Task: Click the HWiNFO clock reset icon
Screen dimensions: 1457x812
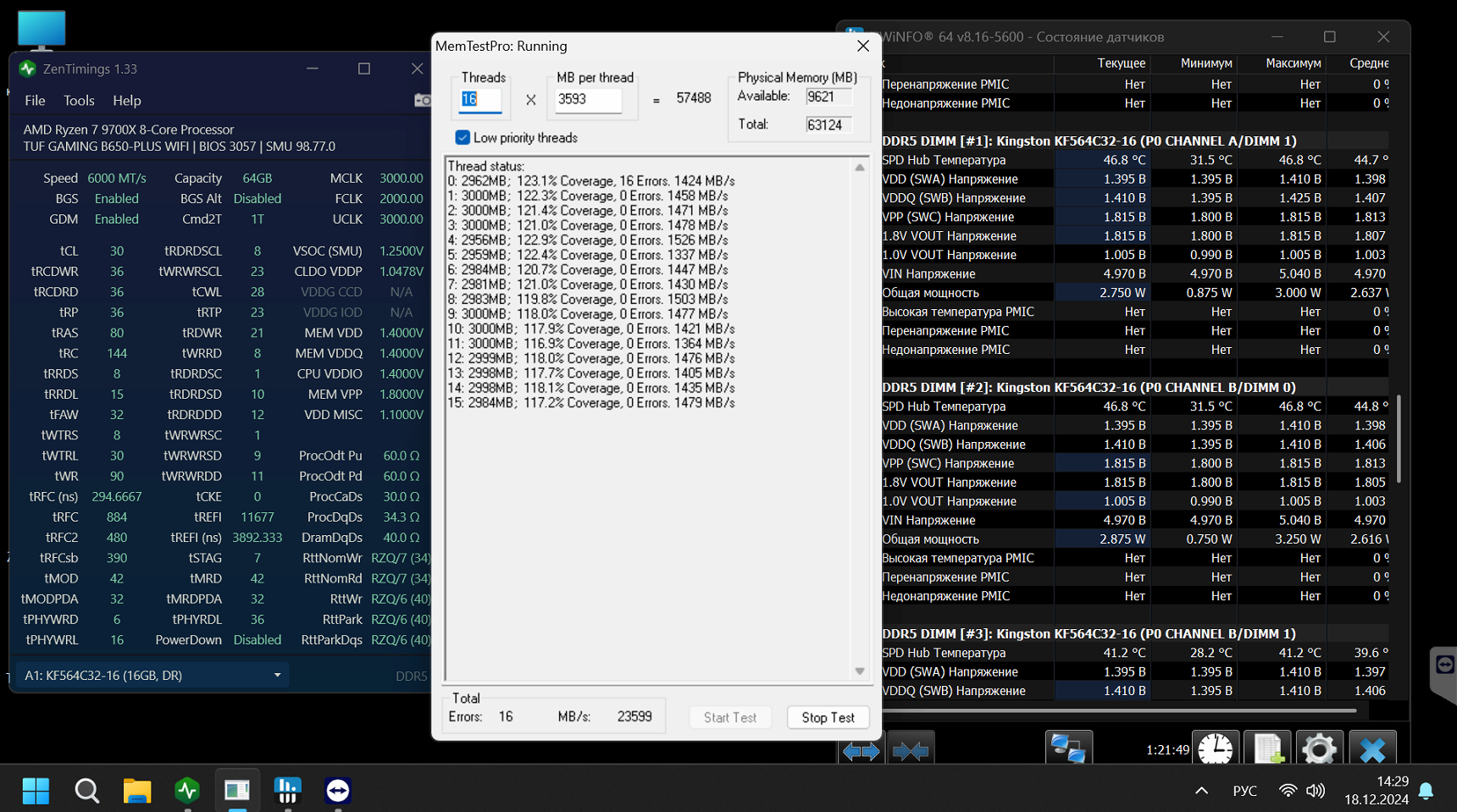Action: point(1216,749)
